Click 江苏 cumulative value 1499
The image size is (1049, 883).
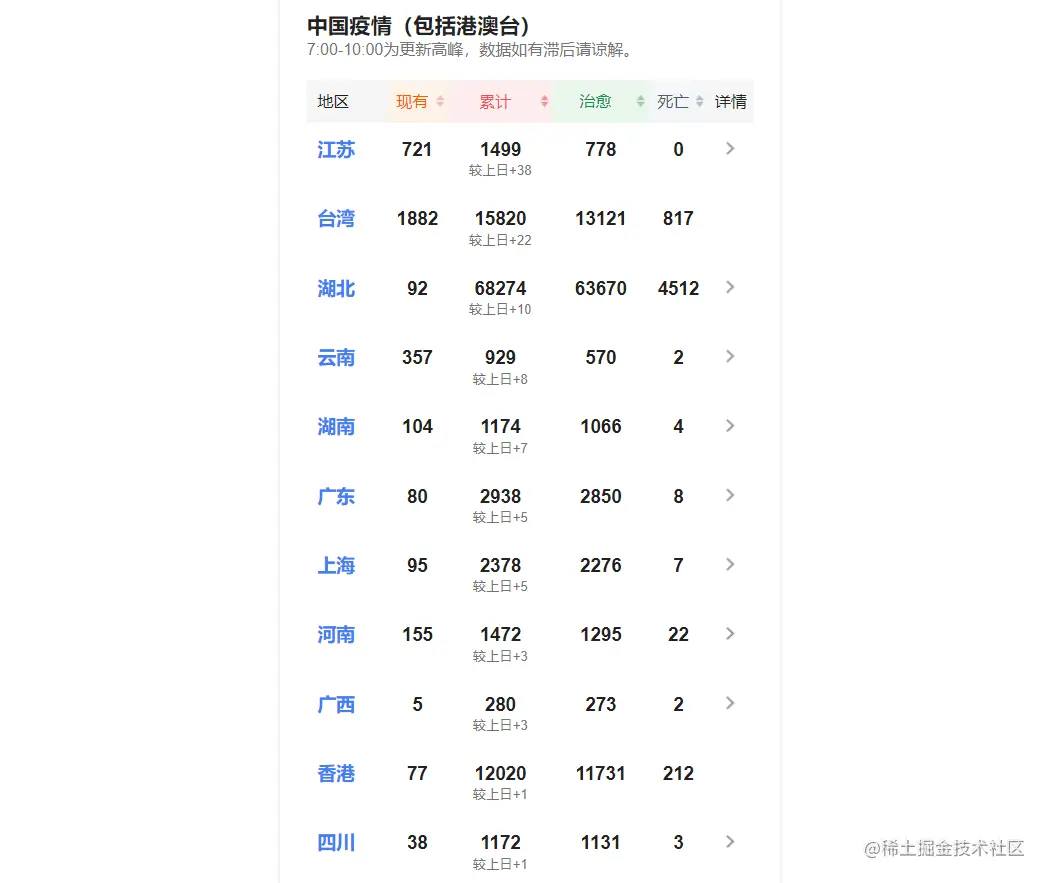click(x=500, y=149)
